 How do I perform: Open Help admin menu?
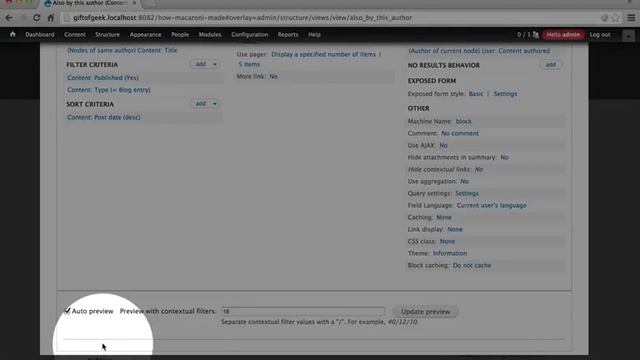(314, 35)
